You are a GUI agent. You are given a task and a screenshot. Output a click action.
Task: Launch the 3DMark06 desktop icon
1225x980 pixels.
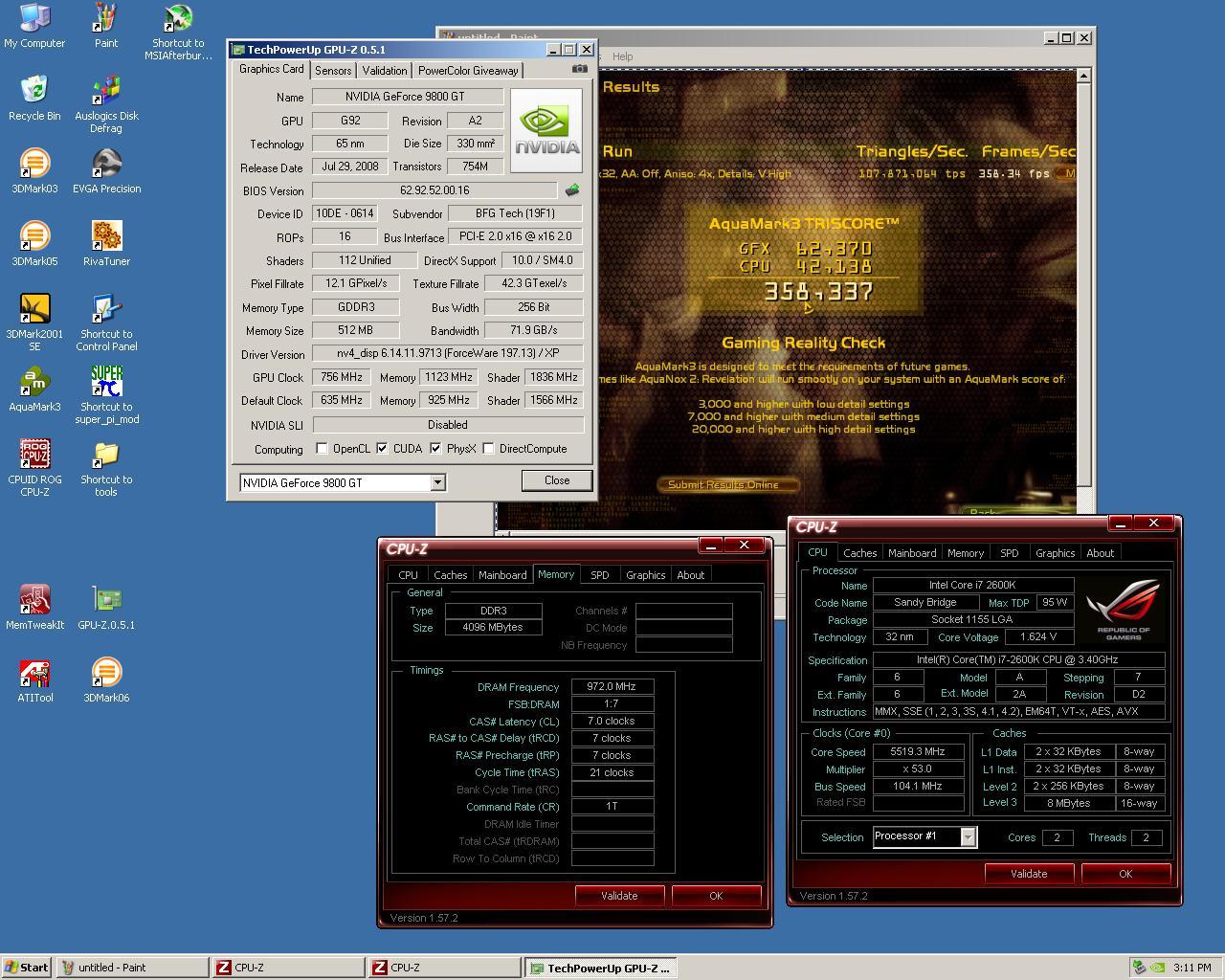click(106, 680)
